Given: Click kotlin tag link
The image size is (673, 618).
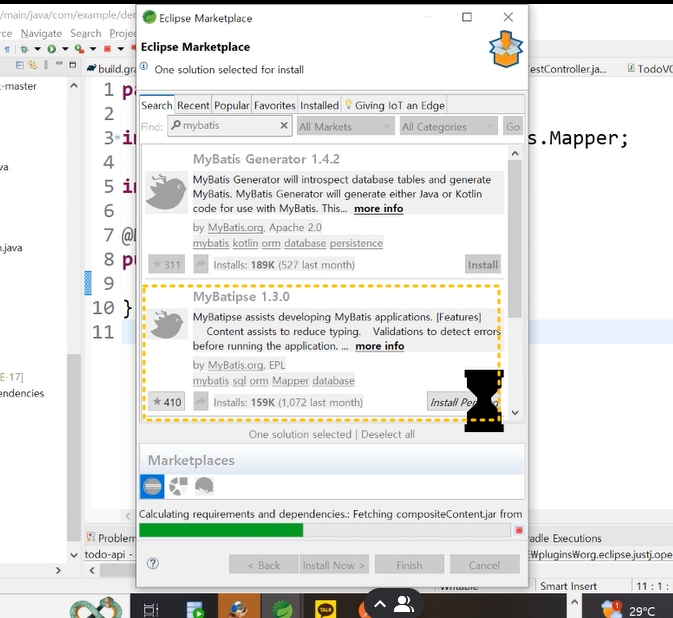Looking at the screenshot, I should click(246, 243).
